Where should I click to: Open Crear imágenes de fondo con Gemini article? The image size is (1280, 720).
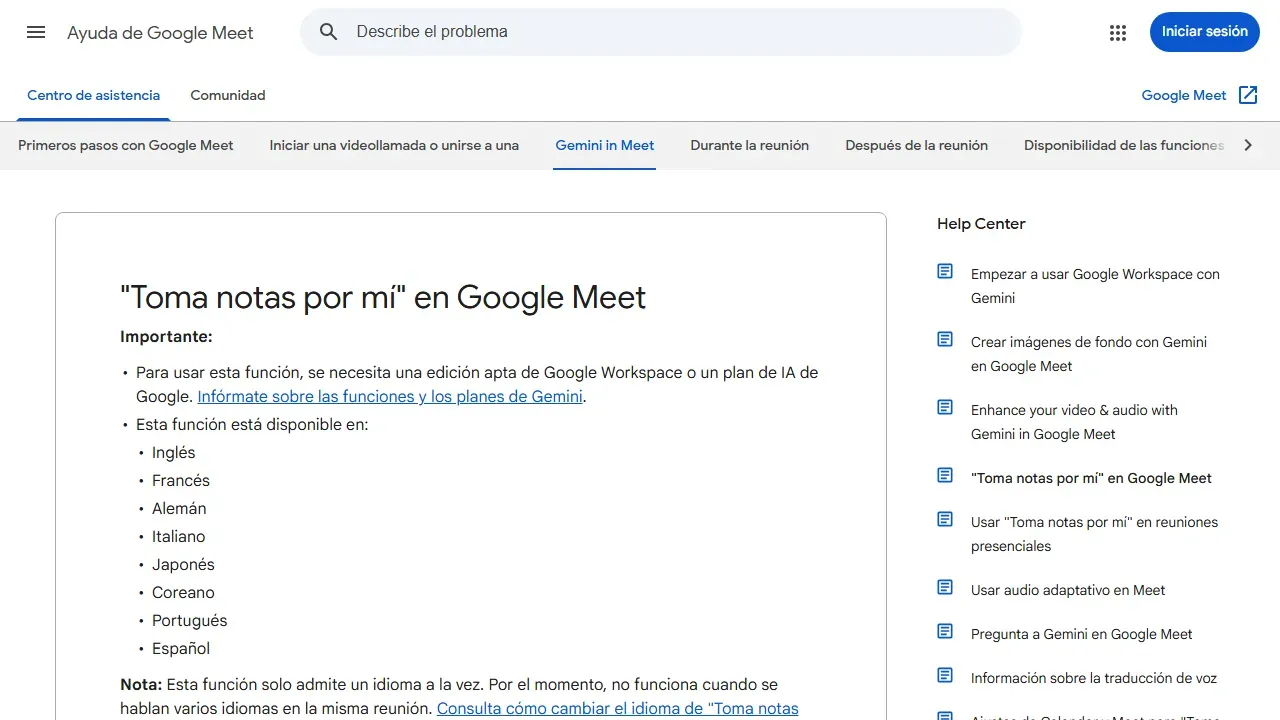pos(1089,354)
